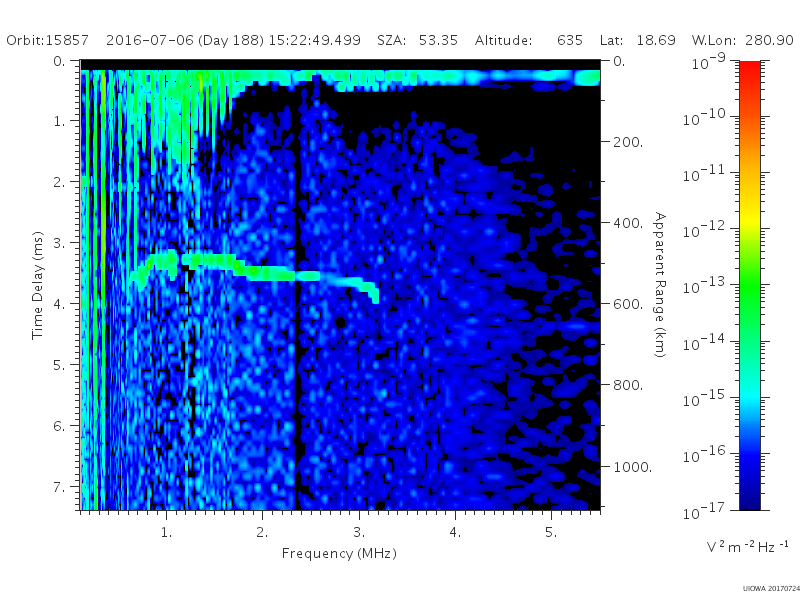Viewport: 800px width, 600px height.
Task: Click the 10^-17 color scale label
Action: [703, 510]
